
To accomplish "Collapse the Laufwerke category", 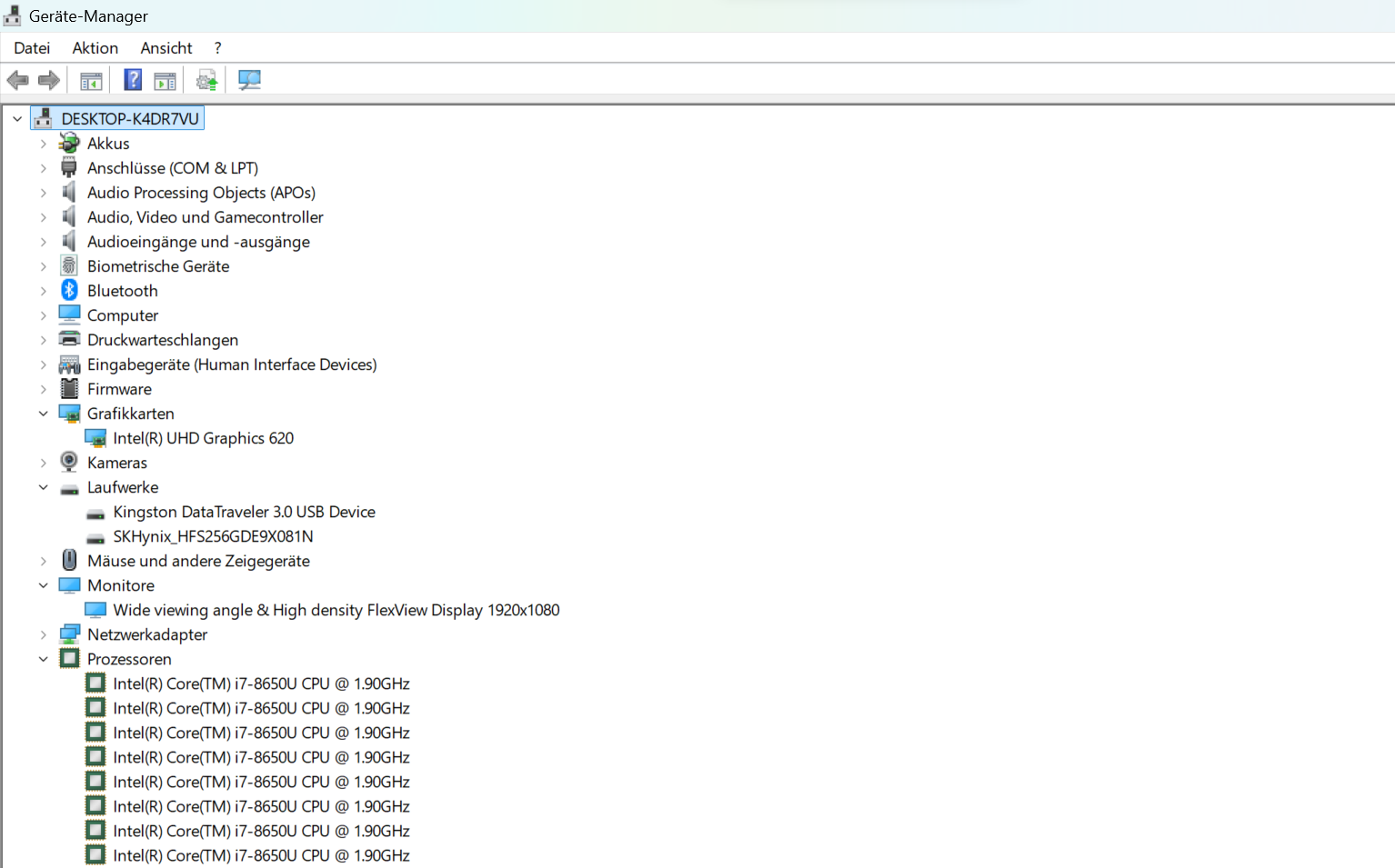I will pos(44,487).
